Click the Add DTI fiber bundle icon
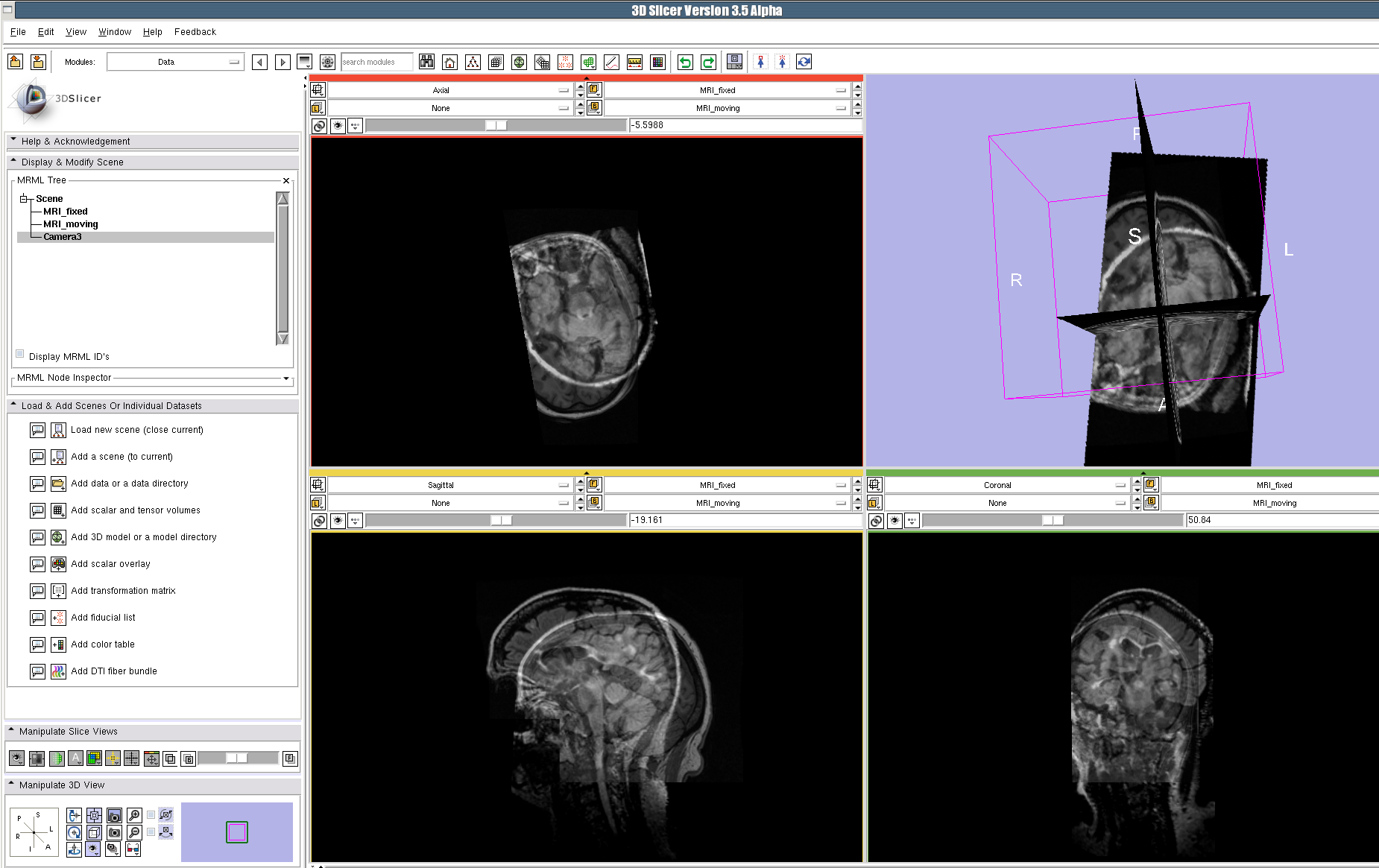This screenshot has width=1379, height=868. [58, 671]
